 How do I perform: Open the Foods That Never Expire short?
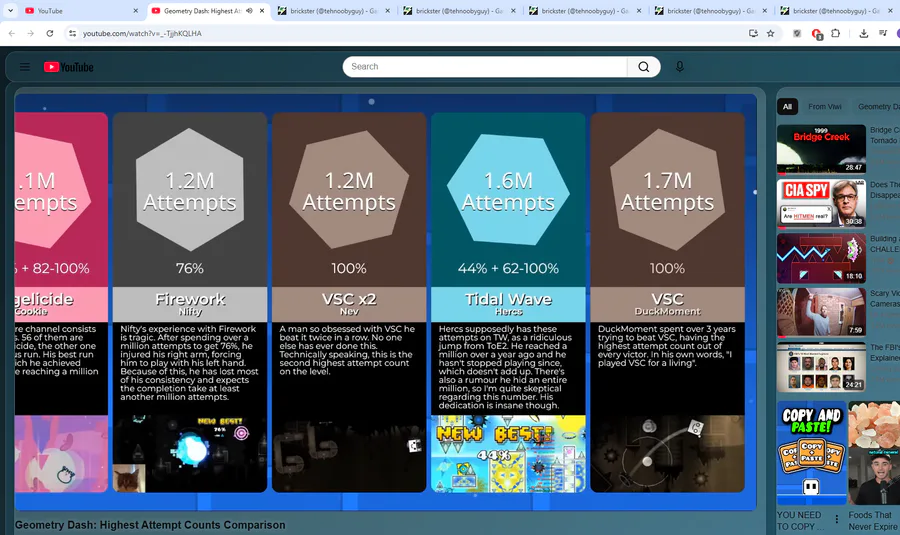click(x=874, y=453)
